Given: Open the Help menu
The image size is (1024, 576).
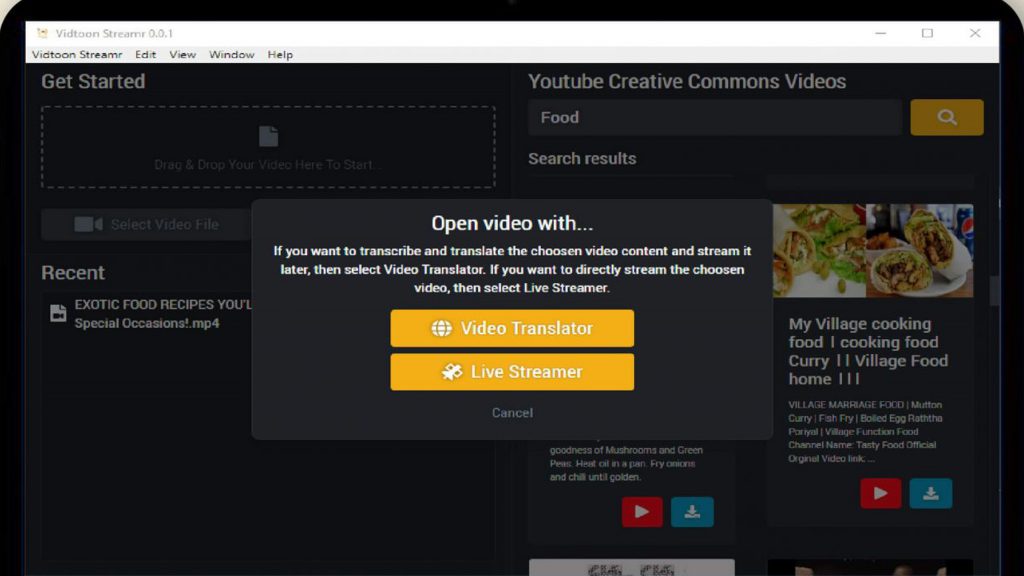Looking at the screenshot, I should pos(280,54).
